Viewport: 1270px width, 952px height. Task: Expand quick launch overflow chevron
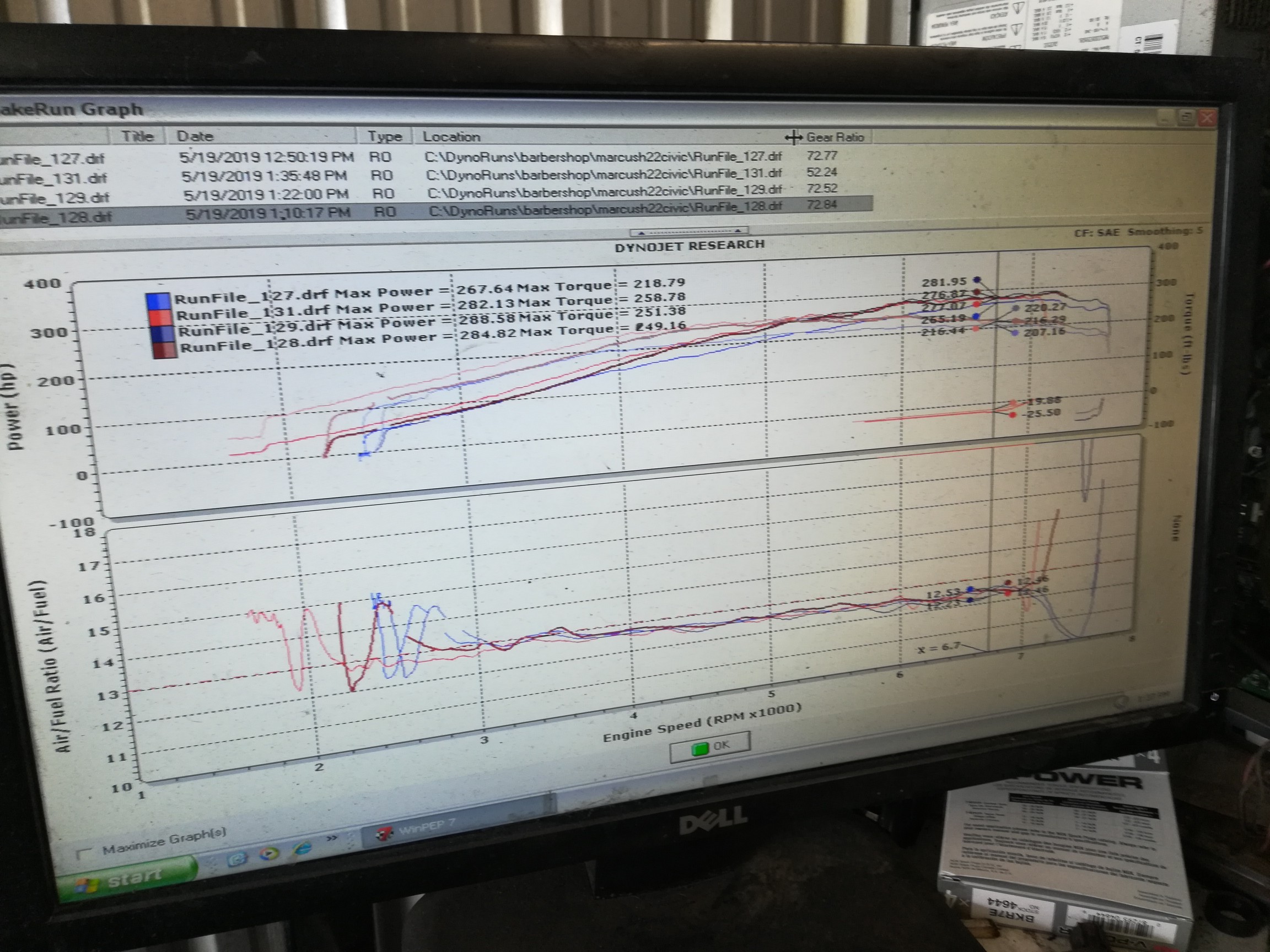332,839
